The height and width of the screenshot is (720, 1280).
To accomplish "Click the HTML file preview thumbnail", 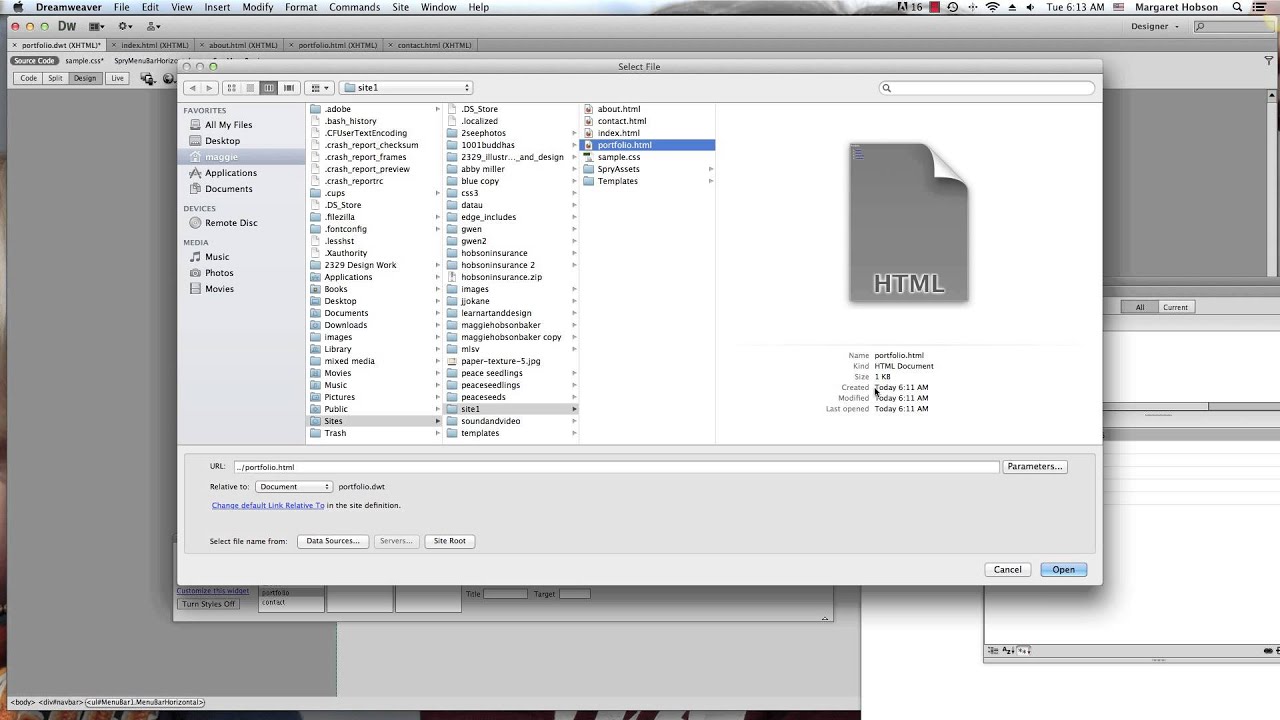I will click(x=909, y=222).
